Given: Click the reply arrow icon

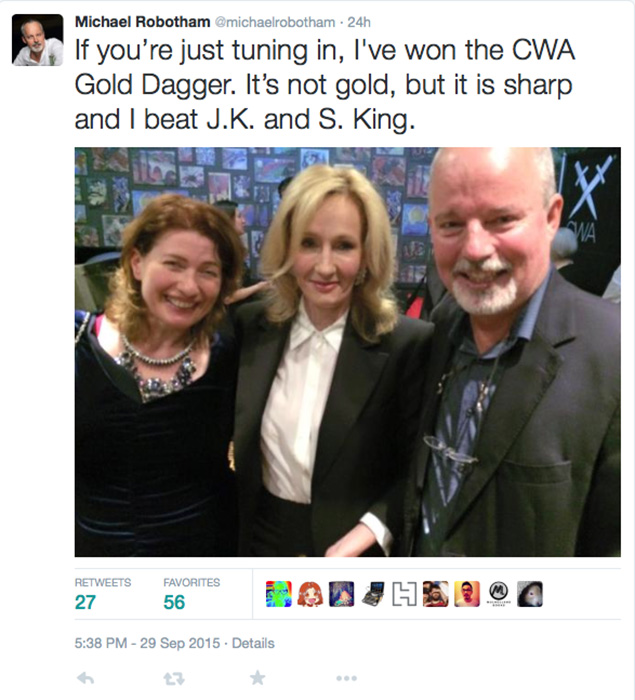Looking at the screenshot, I should (x=85, y=678).
